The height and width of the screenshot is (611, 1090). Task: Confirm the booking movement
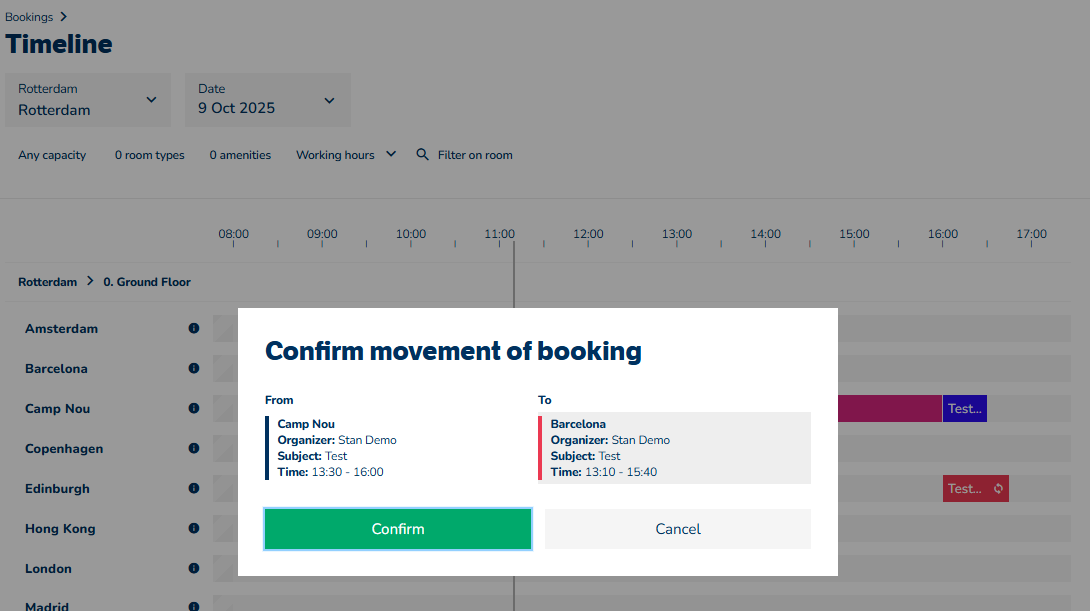click(x=398, y=529)
